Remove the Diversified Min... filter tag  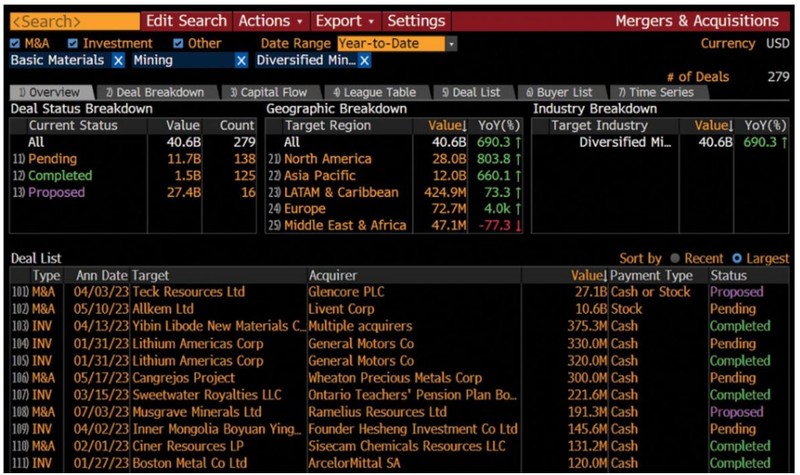[364, 61]
